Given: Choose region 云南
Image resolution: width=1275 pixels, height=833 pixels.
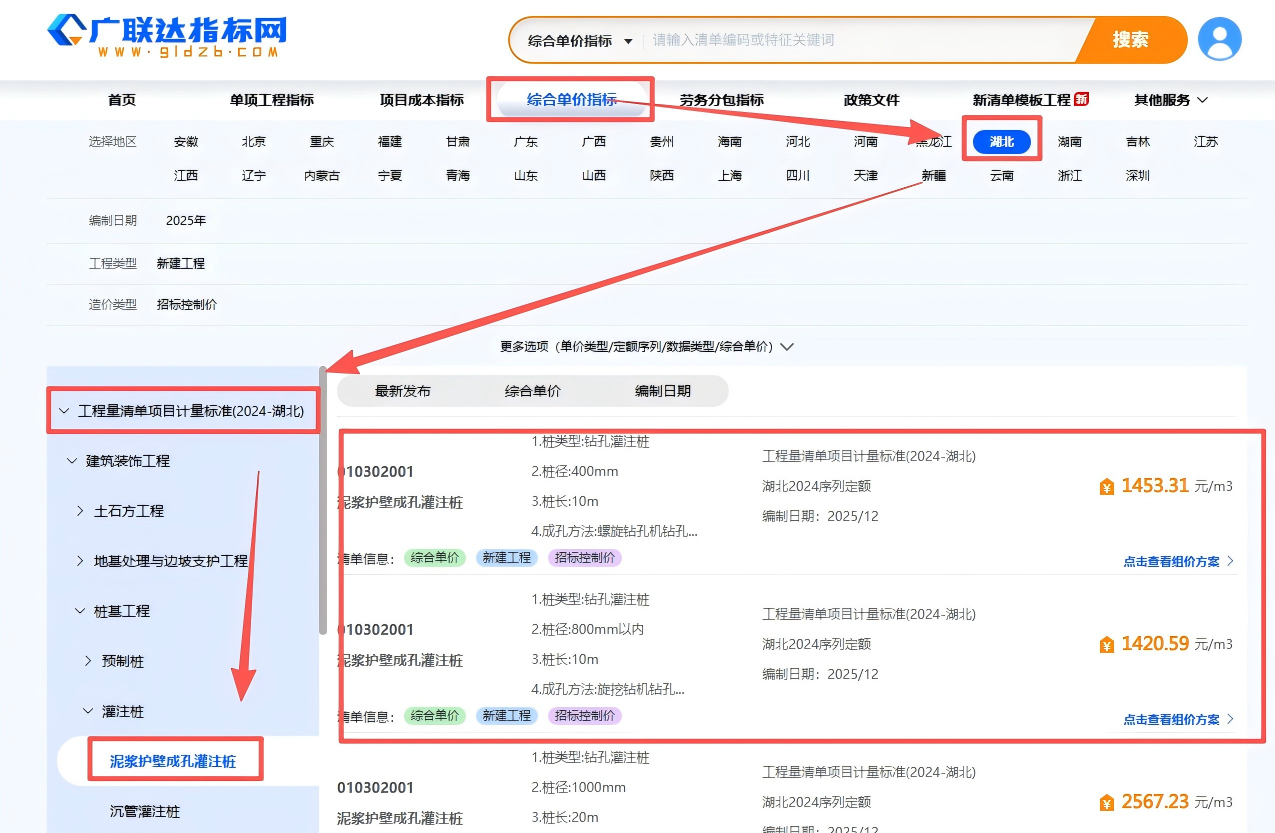Looking at the screenshot, I should pos(1002,176).
